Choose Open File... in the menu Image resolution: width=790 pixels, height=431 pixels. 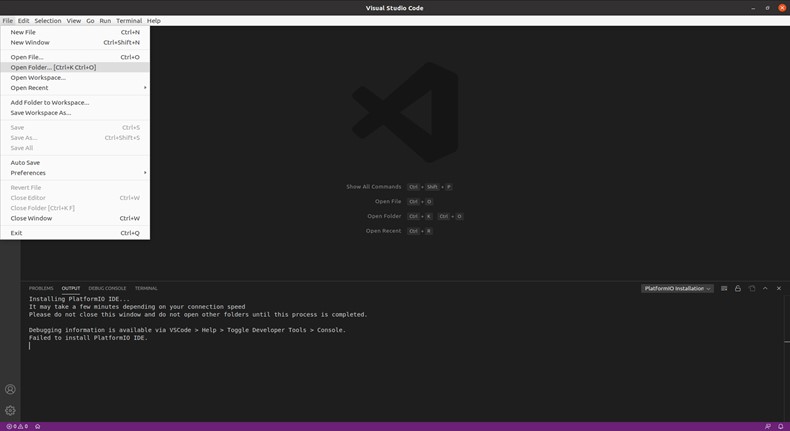[x=75, y=57]
